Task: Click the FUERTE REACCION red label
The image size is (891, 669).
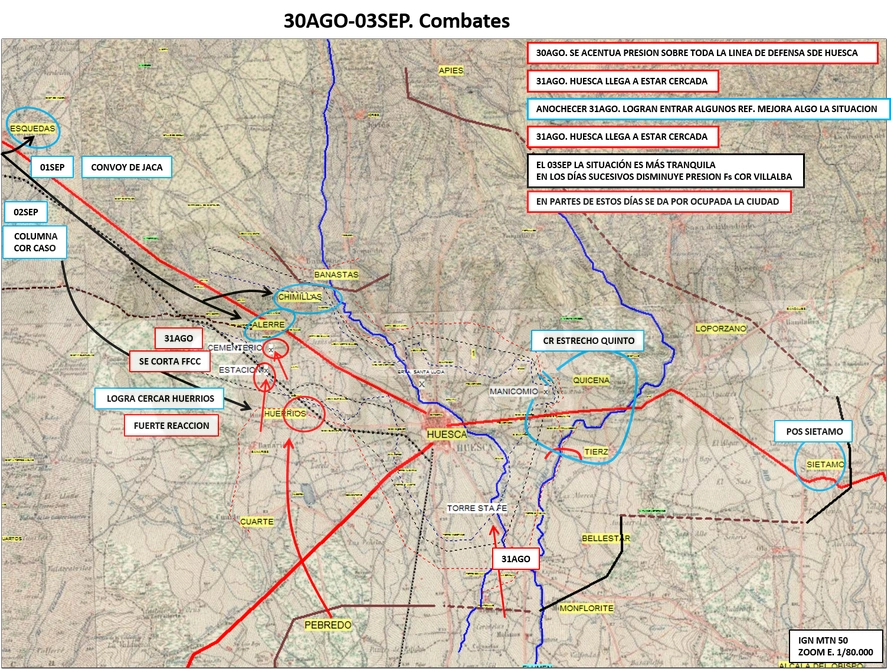Action: click(x=172, y=426)
